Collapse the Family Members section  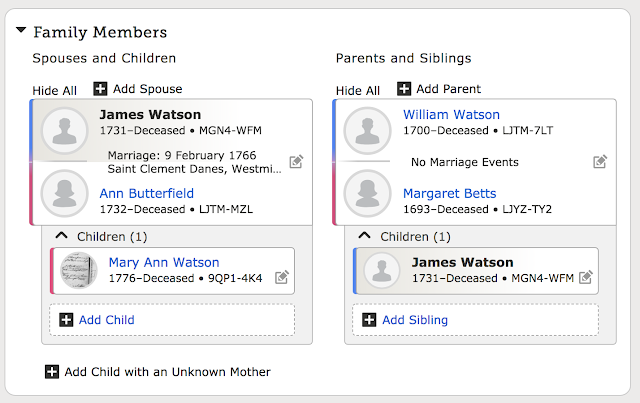pyautogui.click(x=21, y=32)
